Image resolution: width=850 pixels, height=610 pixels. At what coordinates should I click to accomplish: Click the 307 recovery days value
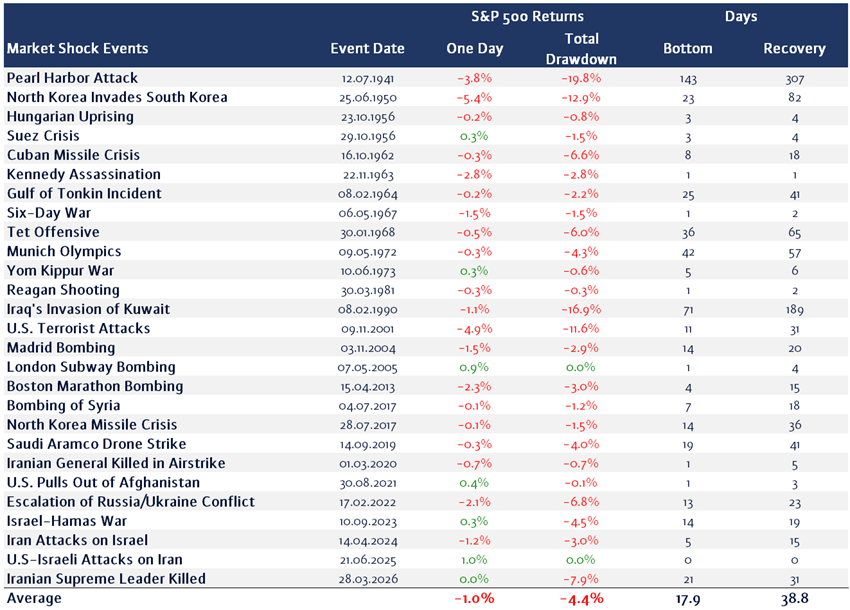point(794,79)
